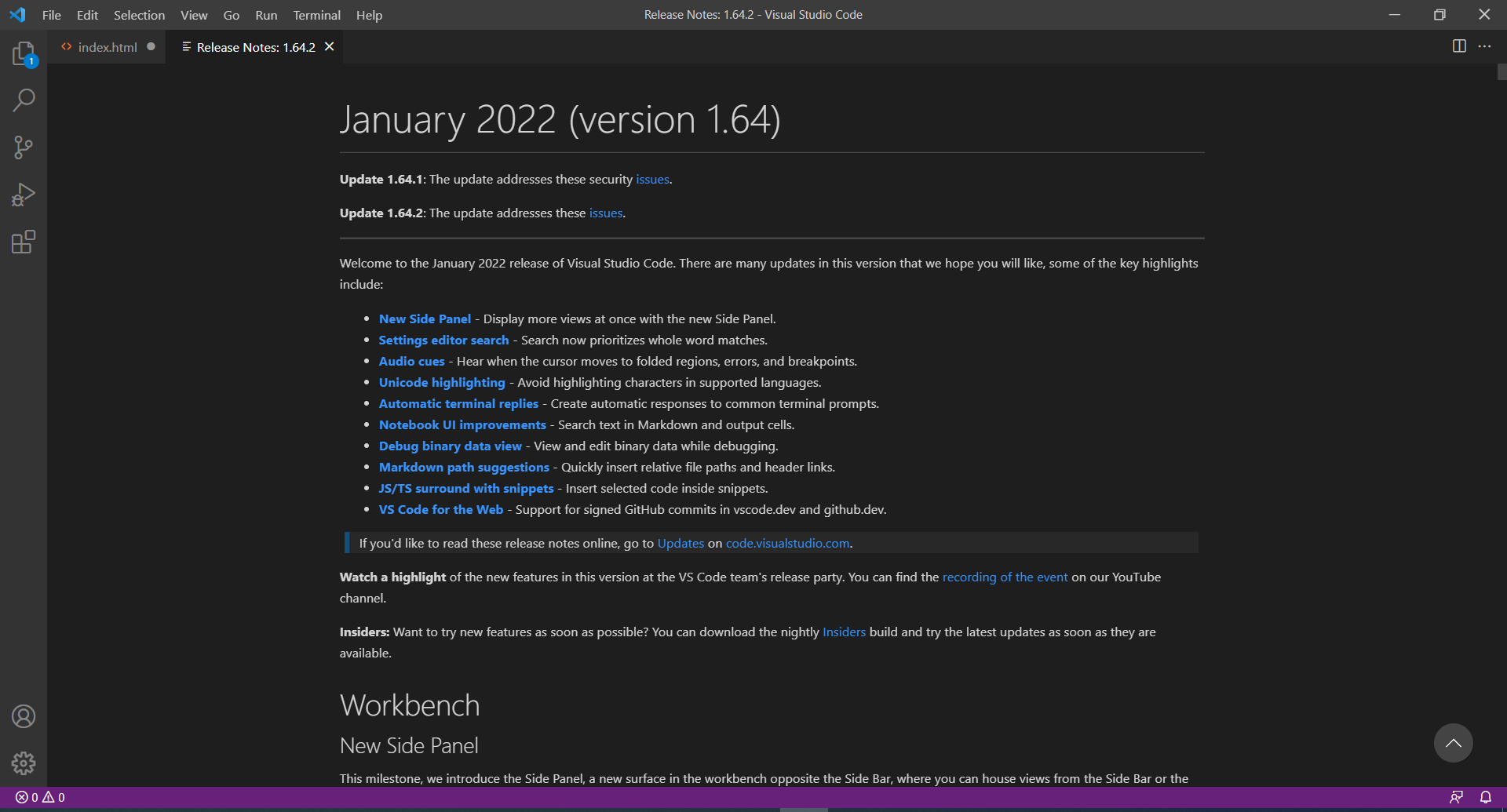
Task: Follow the Unicode highlighting link
Action: coord(442,383)
